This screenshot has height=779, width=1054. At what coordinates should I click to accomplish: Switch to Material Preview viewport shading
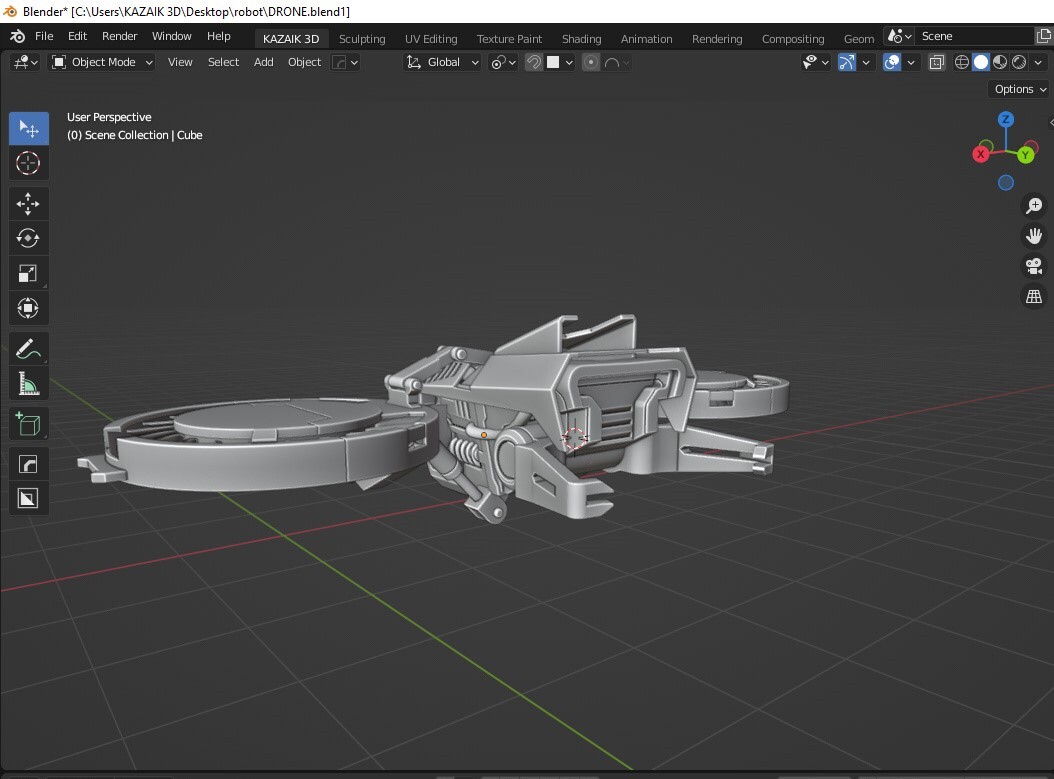[x=999, y=61]
